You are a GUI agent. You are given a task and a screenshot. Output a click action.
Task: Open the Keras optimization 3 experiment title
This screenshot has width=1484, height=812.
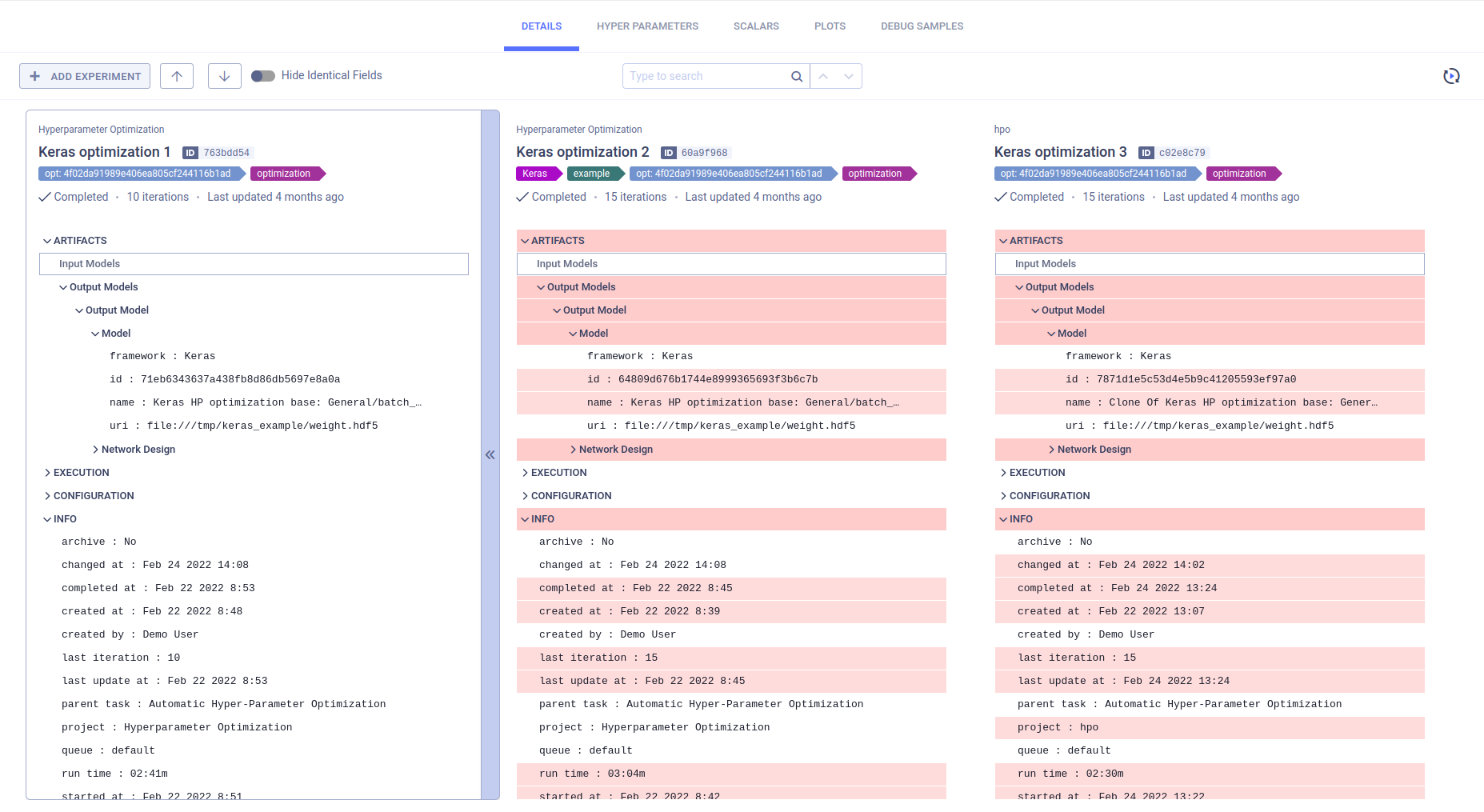pos(1060,152)
